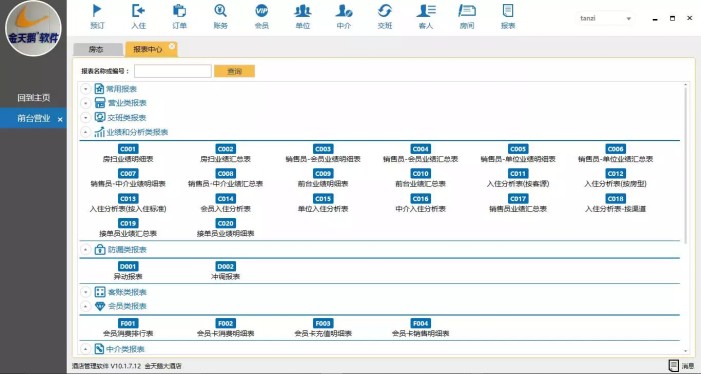Image resolution: width=701 pixels, height=374 pixels.
Task: Open C003 销售员-会员业绩明细表 report
Action: tap(323, 154)
